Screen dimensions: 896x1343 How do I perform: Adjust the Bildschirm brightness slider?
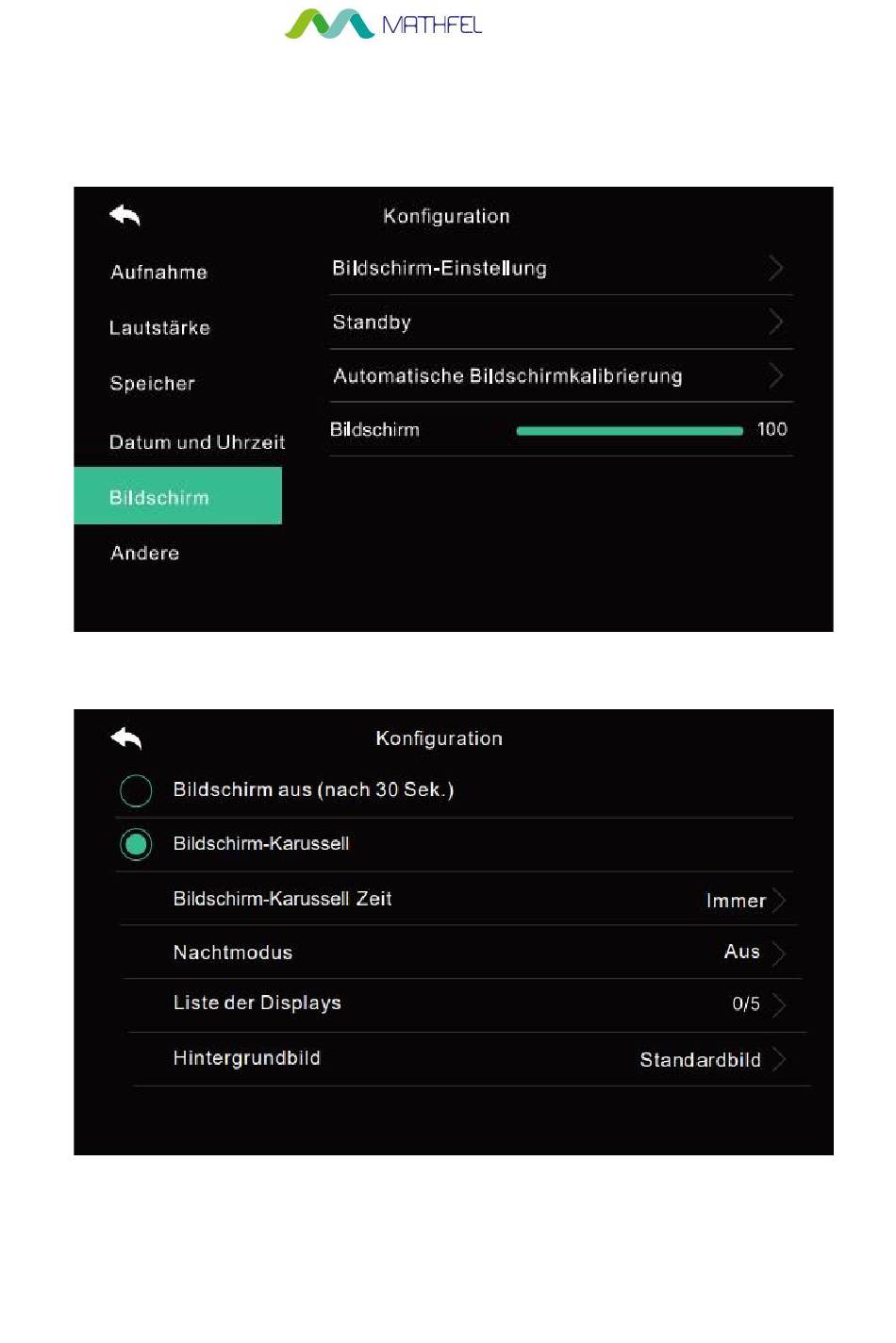coord(630,431)
